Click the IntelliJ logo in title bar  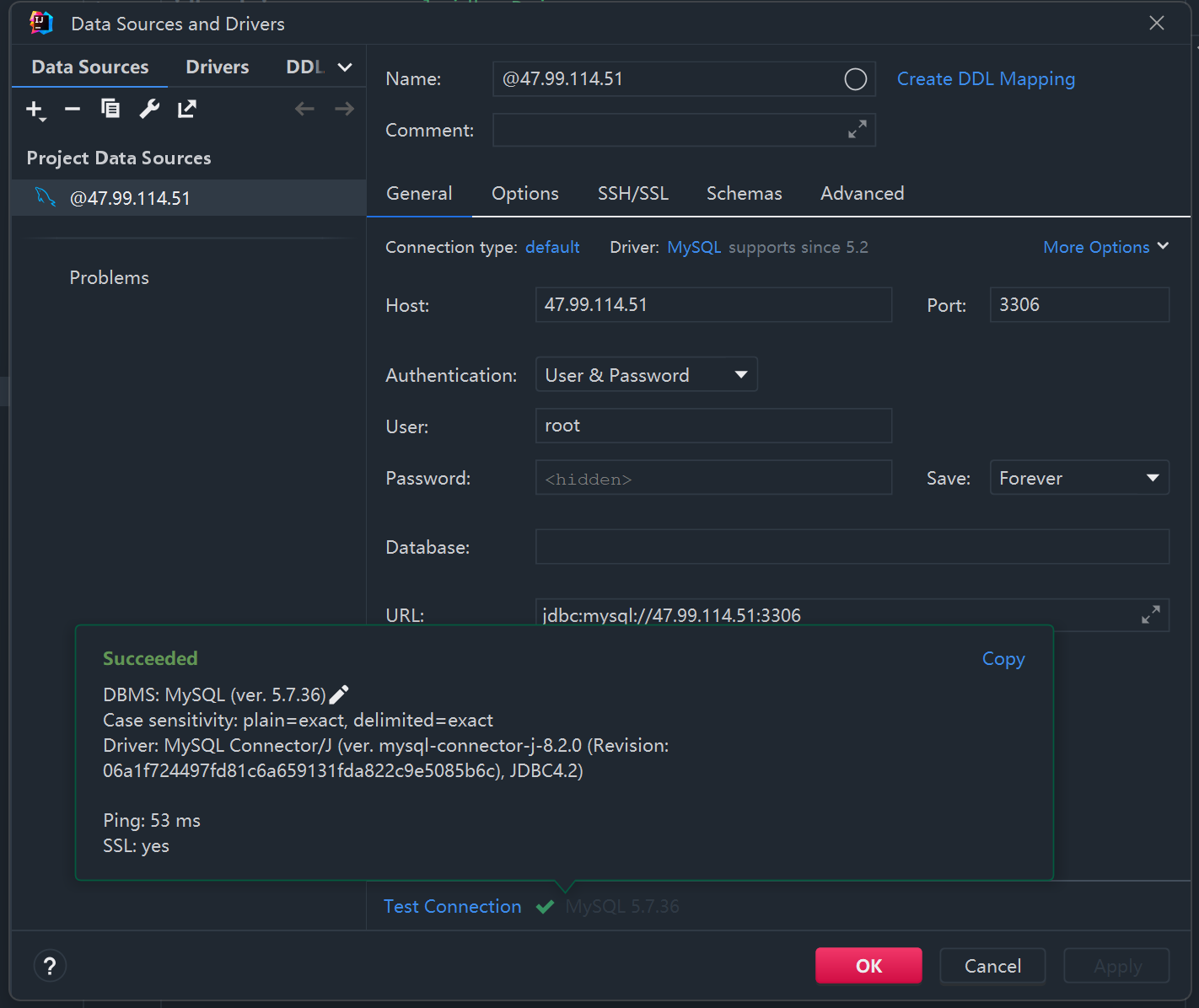(x=41, y=23)
